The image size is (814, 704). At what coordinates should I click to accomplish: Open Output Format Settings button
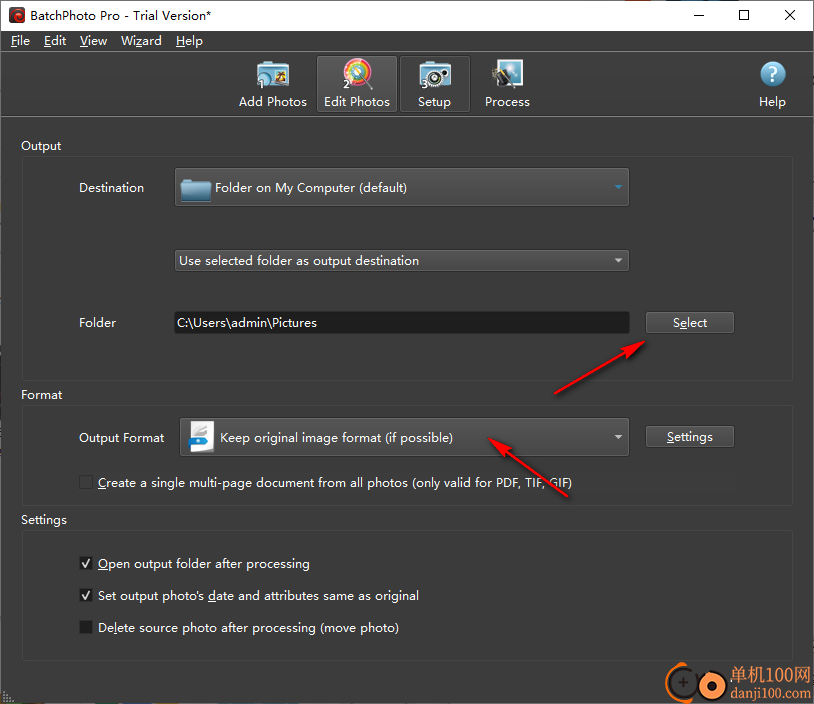coord(689,437)
